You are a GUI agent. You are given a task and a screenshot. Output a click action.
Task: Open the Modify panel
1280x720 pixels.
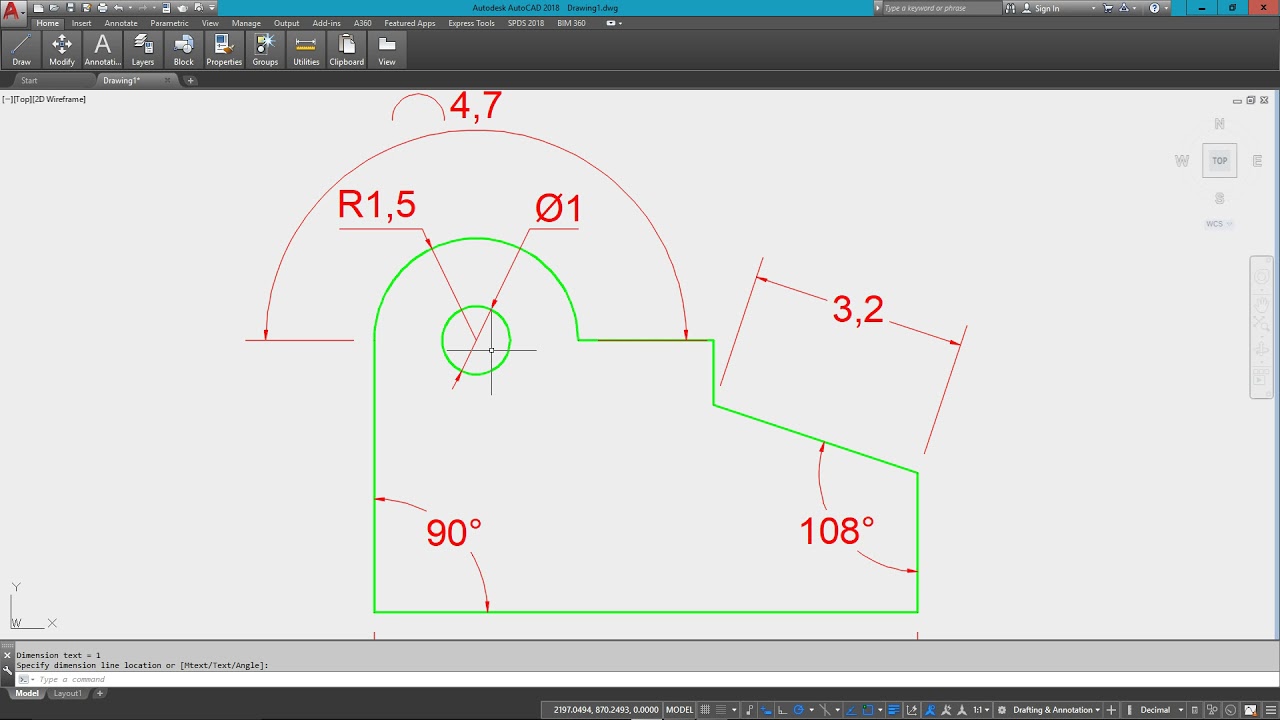(62, 49)
